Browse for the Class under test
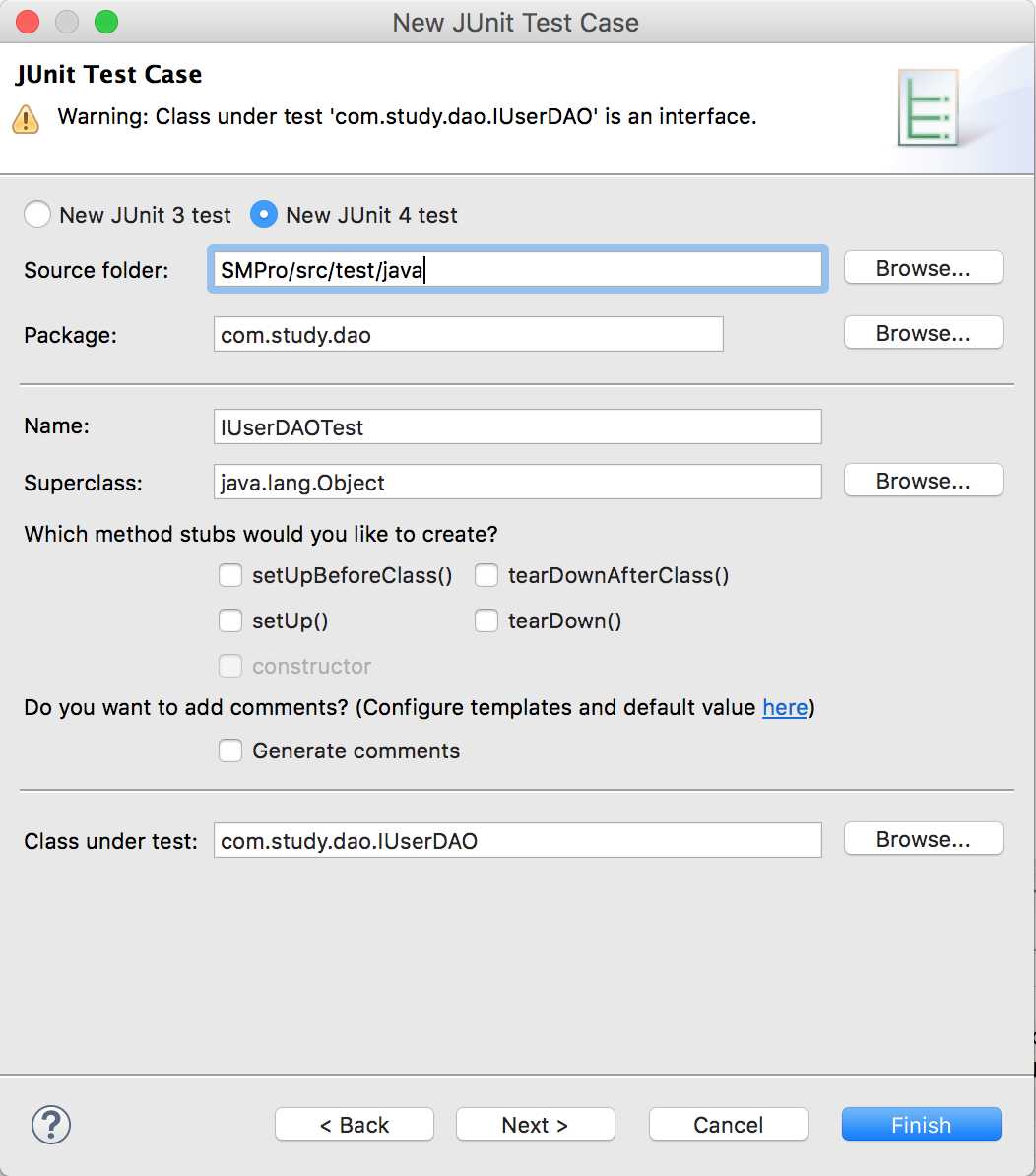The width and height of the screenshot is (1036, 1176). coord(923,839)
